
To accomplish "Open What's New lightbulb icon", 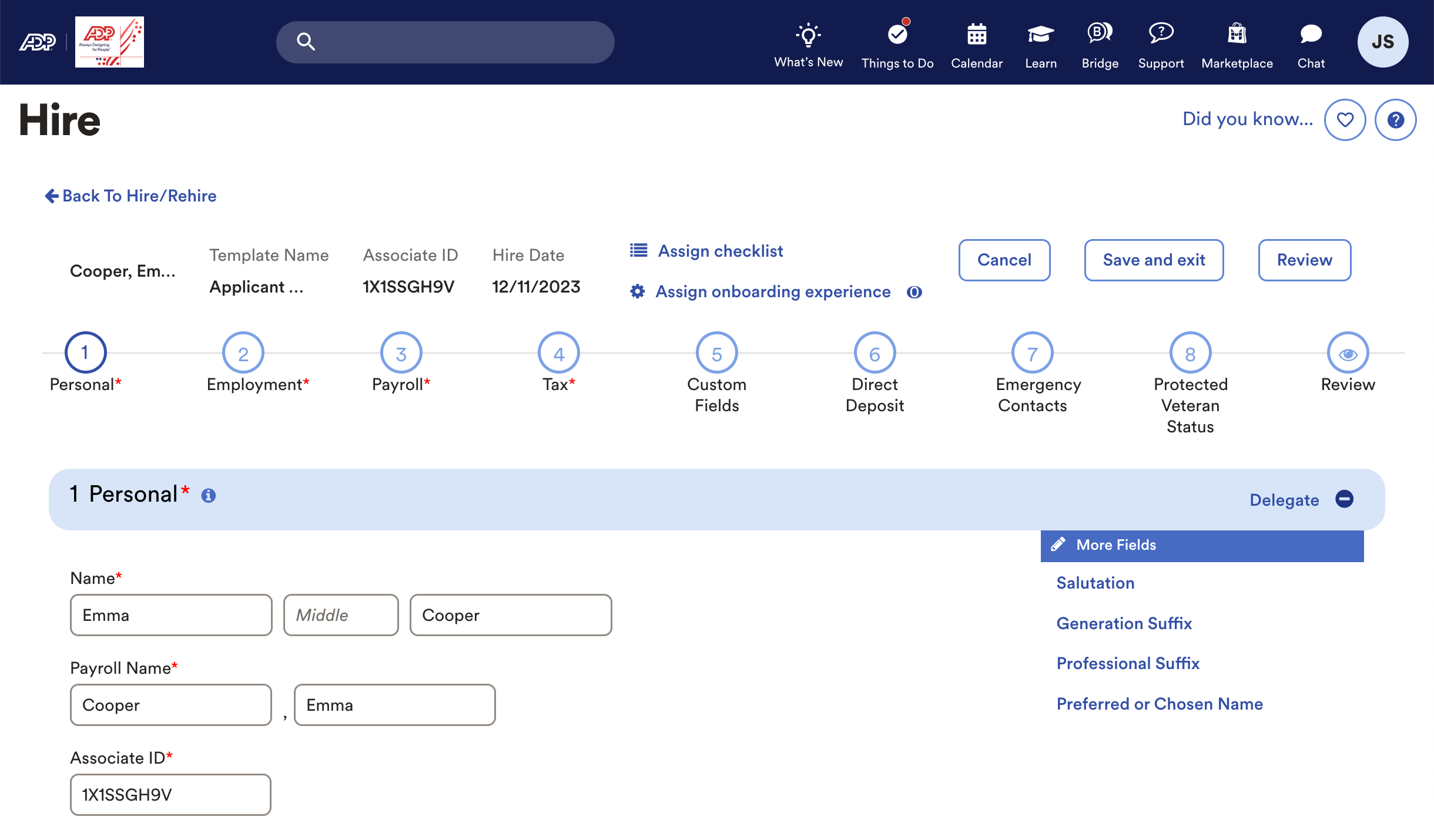I will click(x=808, y=35).
